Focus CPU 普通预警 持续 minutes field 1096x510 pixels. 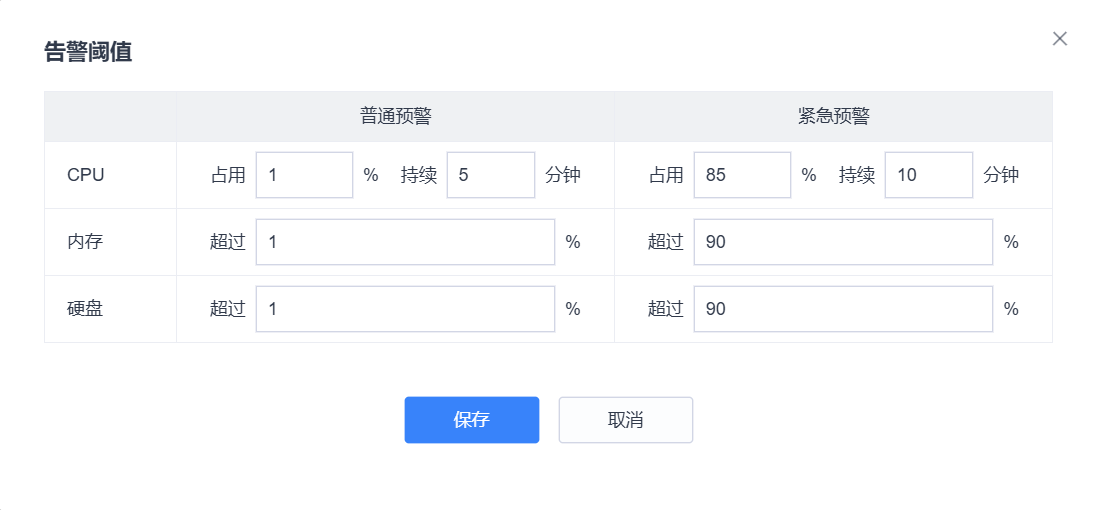click(491, 175)
